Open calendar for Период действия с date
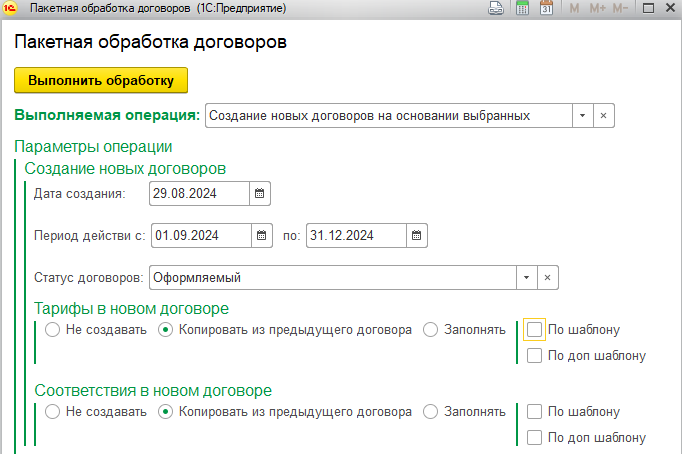The width and height of the screenshot is (682, 454). tap(261, 235)
